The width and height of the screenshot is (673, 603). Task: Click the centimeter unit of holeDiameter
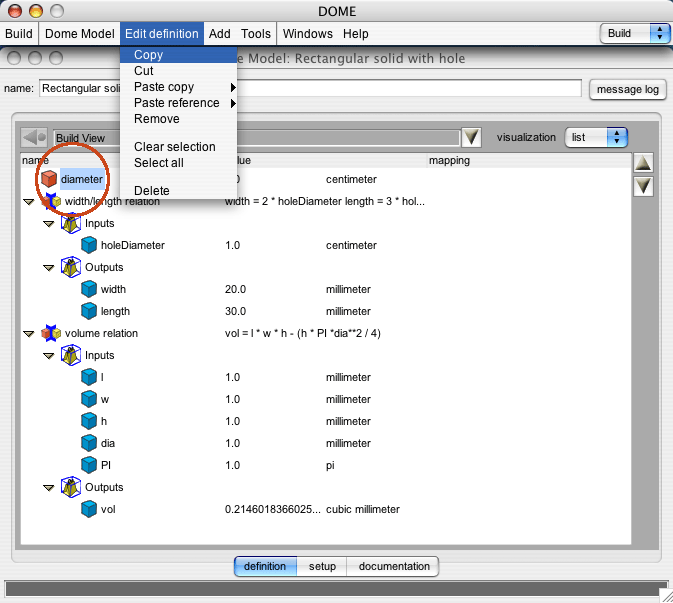tap(351, 245)
